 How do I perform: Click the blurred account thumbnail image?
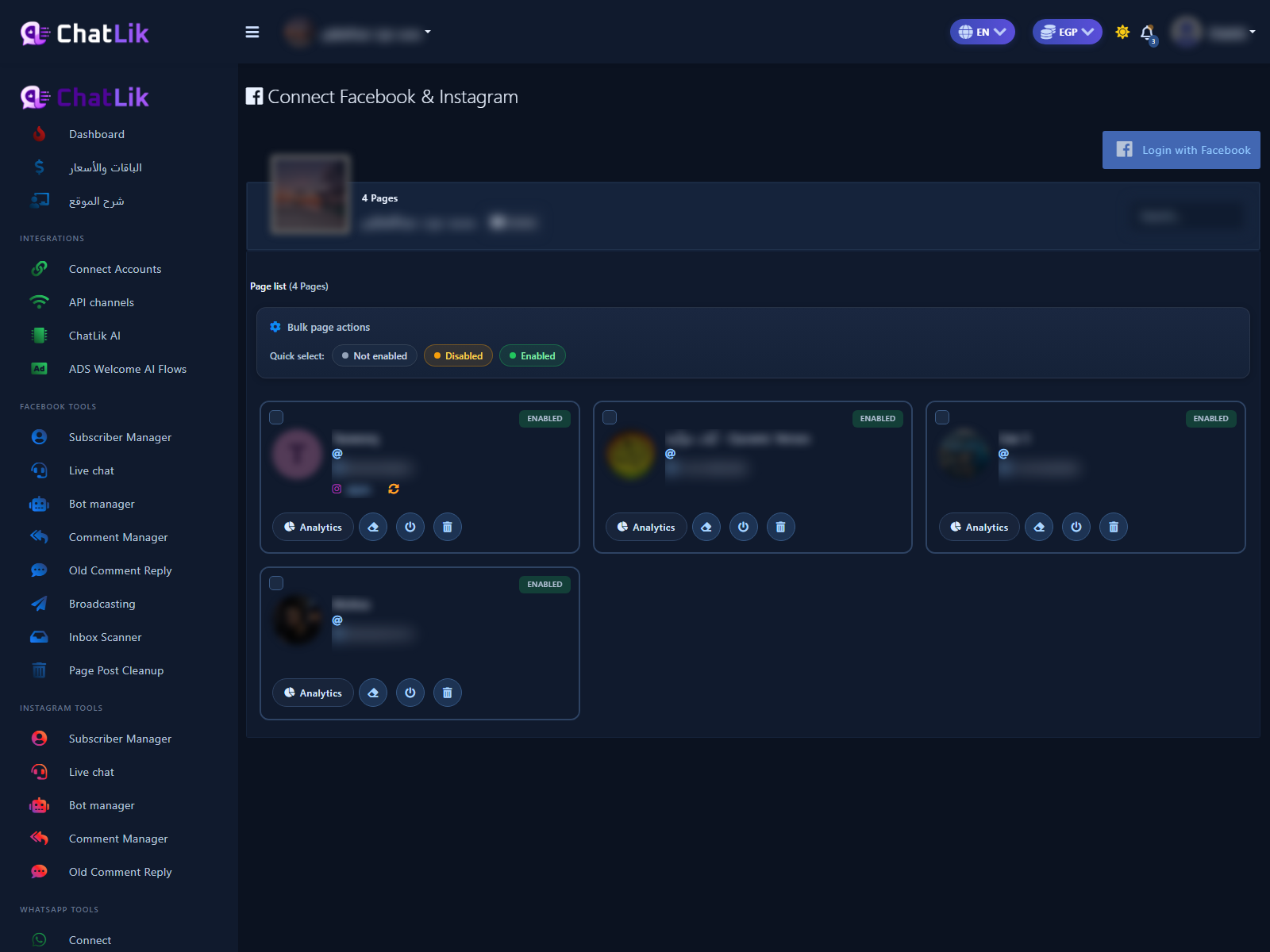point(310,195)
